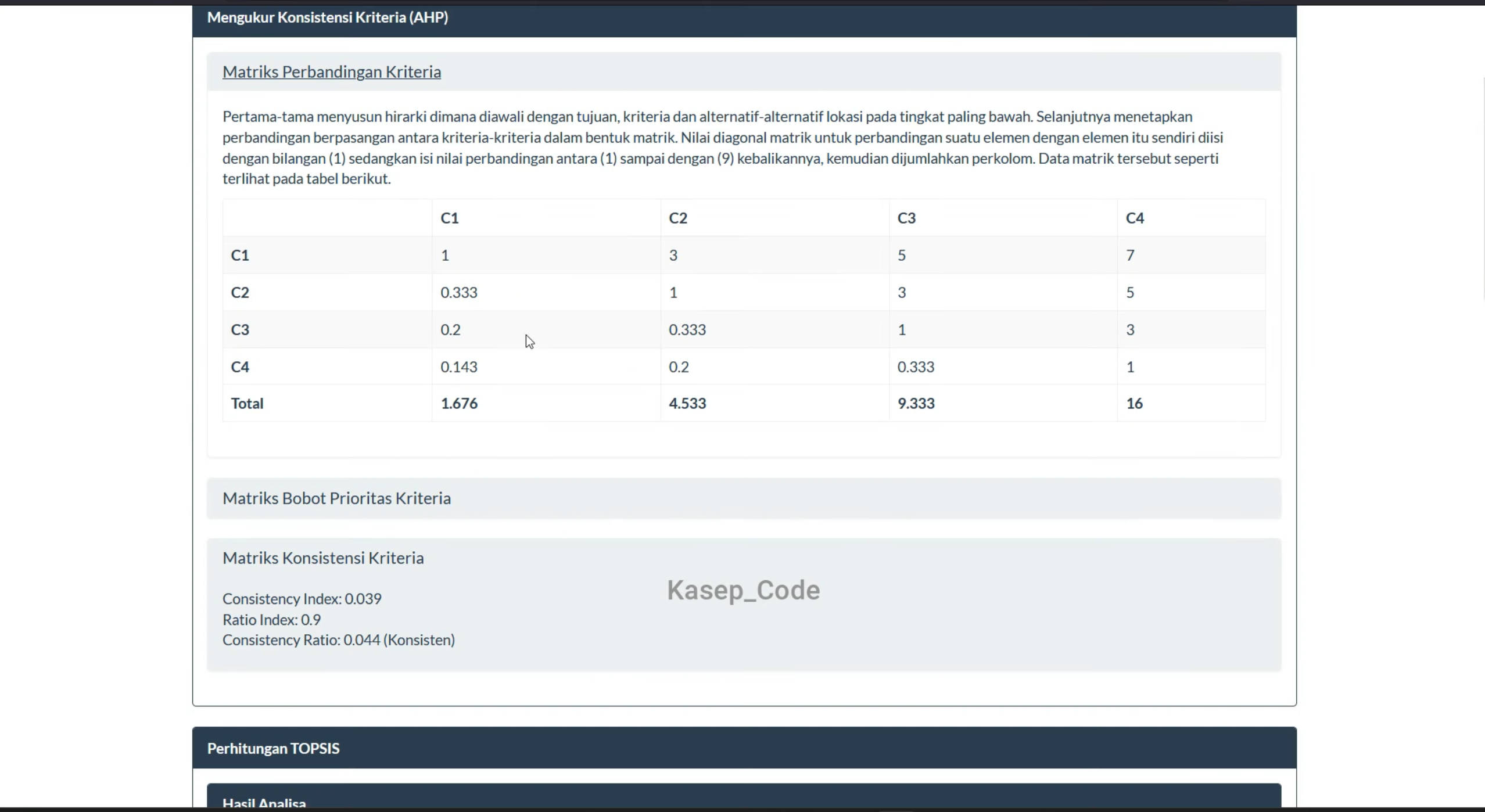This screenshot has width=1485, height=812.
Task: Click value 7 in row C1
Action: (1130, 255)
